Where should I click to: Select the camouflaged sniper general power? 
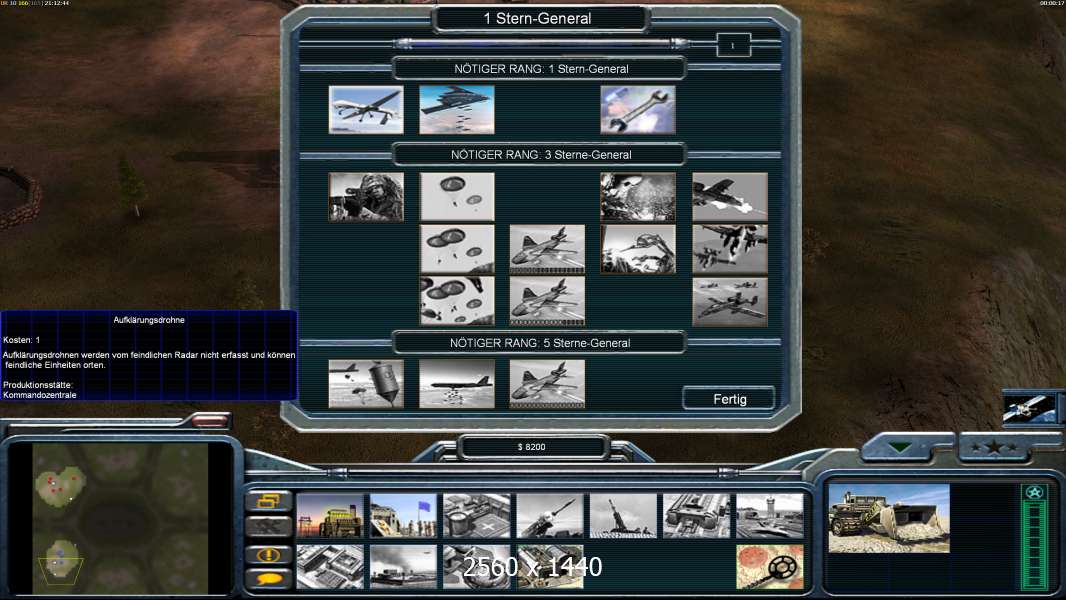(x=366, y=197)
